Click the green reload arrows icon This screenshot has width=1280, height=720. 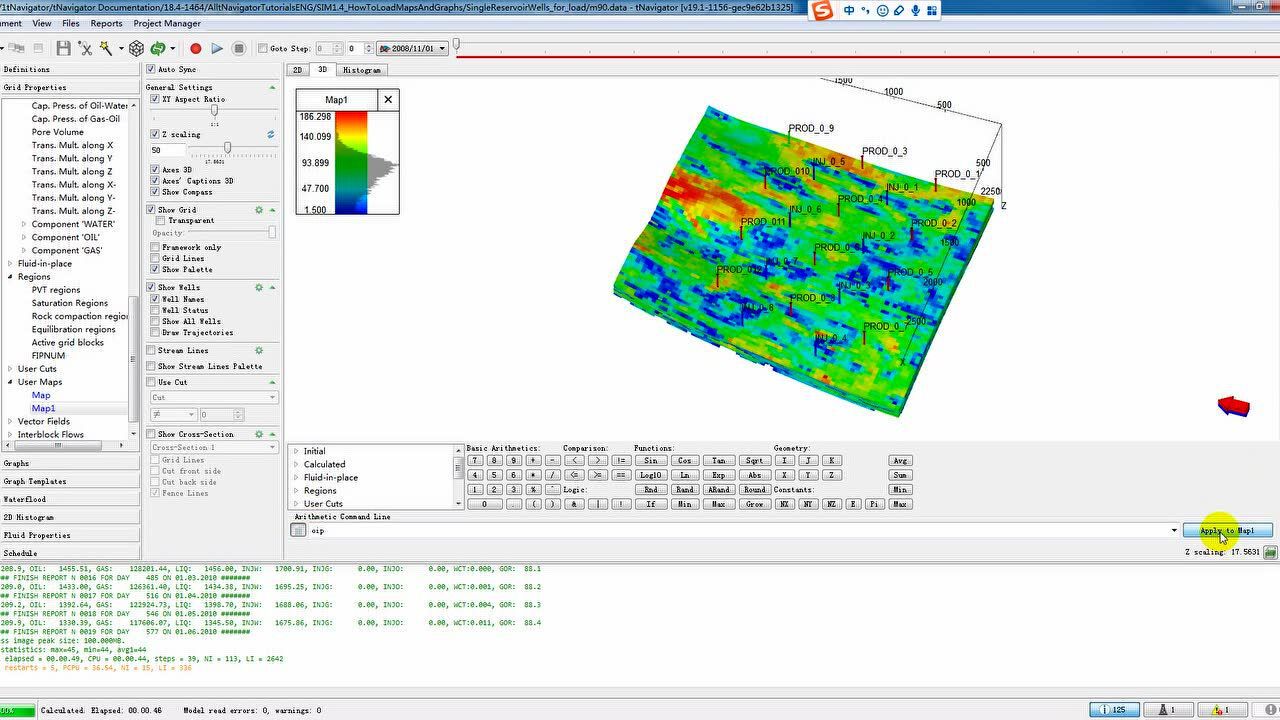(x=158, y=48)
